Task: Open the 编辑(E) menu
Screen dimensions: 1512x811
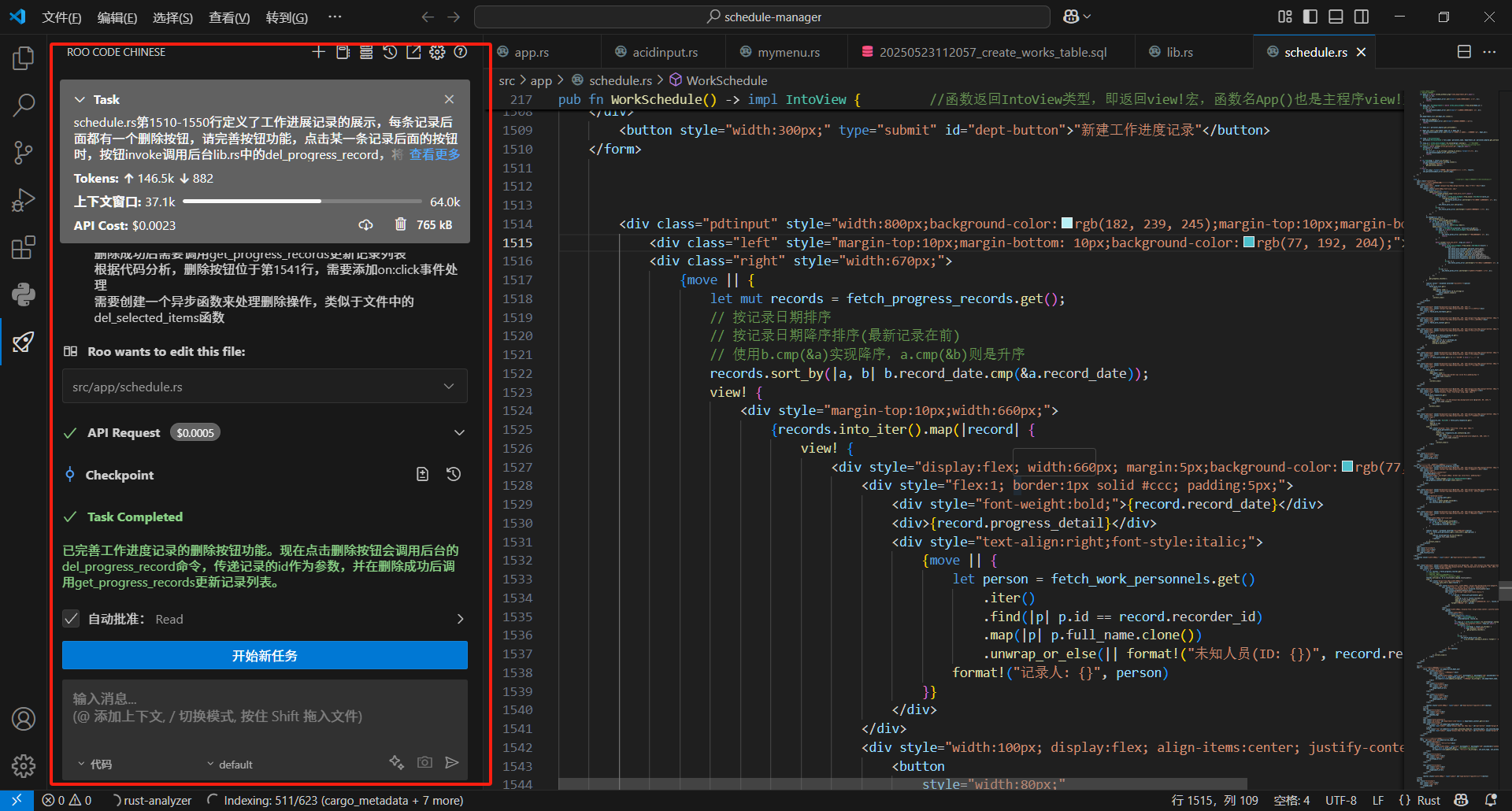Action: [x=117, y=17]
